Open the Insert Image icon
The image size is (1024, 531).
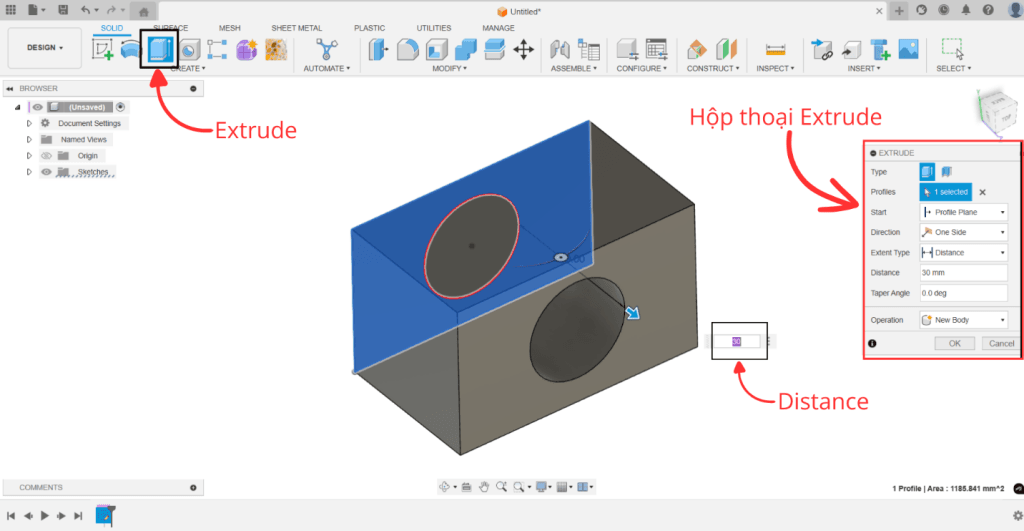(x=908, y=48)
